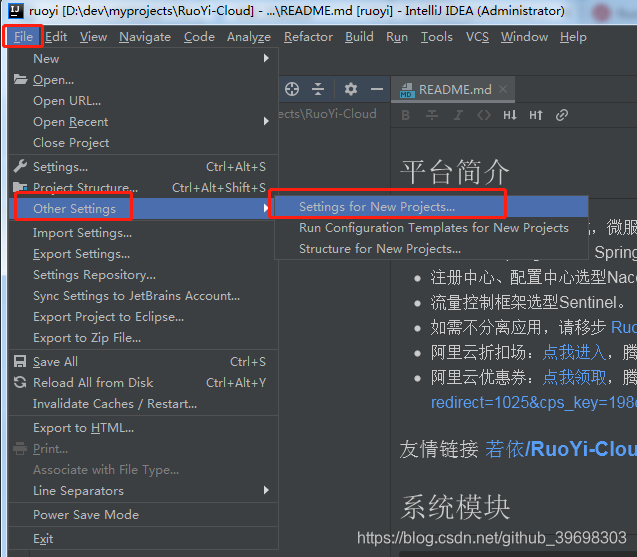The image size is (637, 557).
Task: Hide project panel with minus icon
Action: tap(377, 89)
